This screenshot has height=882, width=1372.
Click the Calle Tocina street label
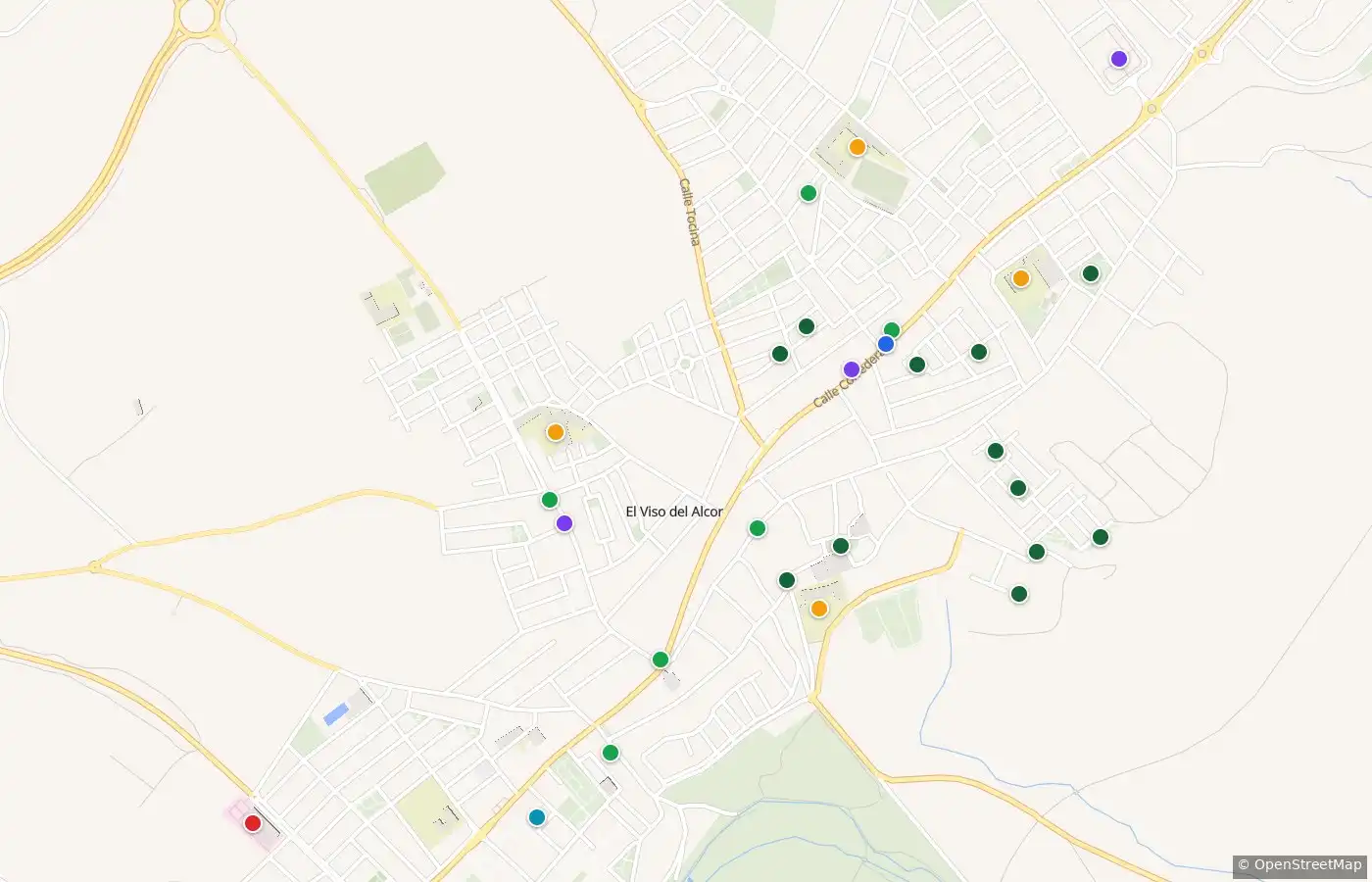691,212
